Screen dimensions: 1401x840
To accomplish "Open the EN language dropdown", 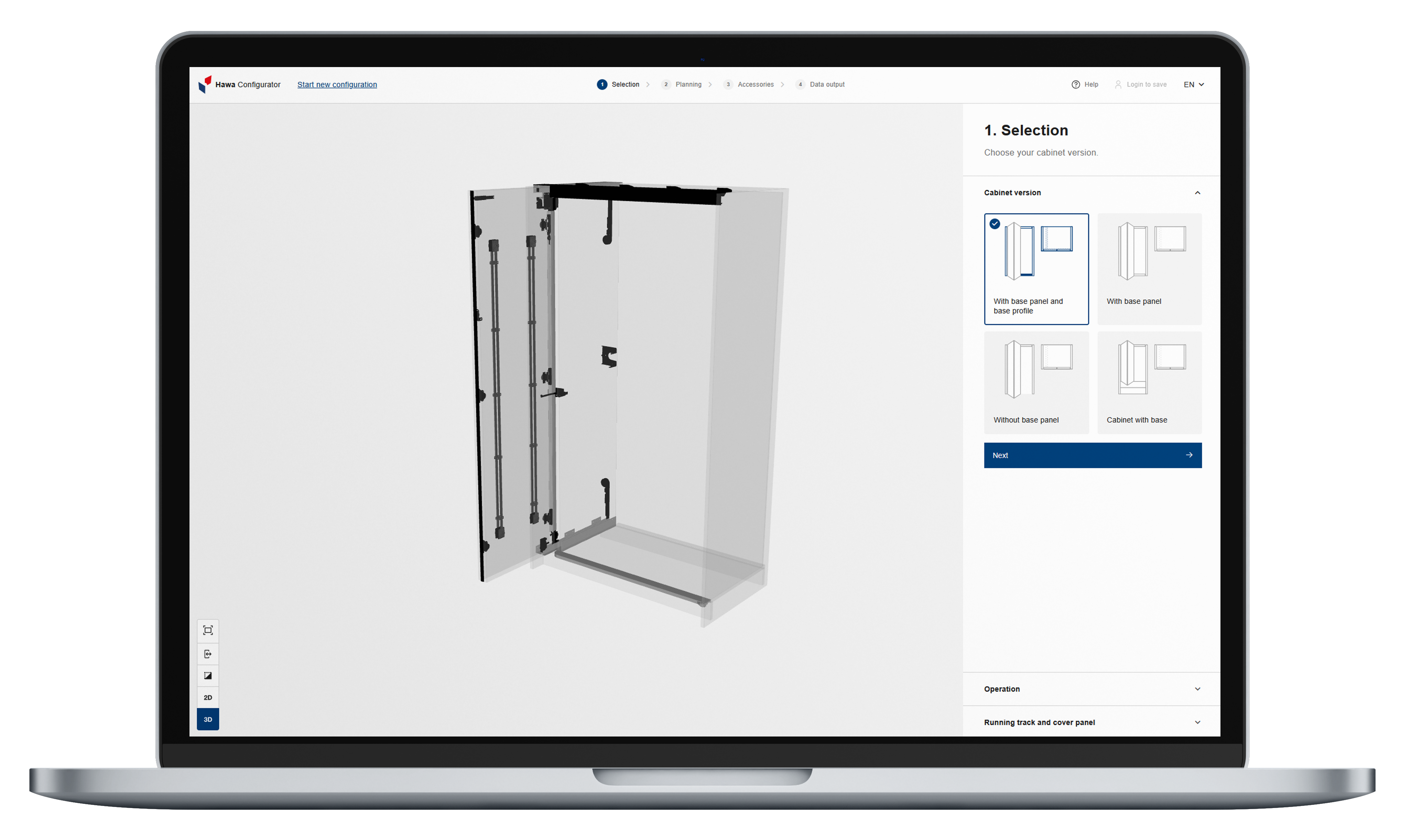I will pyautogui.click(x=1193, y=84).
